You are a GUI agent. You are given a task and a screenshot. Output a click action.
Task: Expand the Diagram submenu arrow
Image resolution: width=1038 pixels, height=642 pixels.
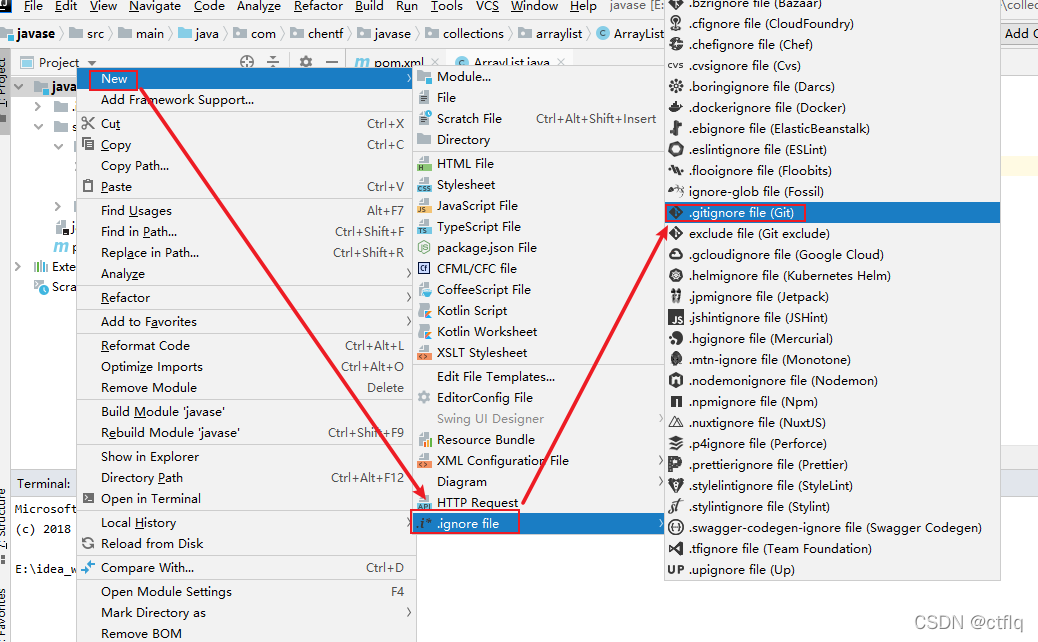point(660,481)
